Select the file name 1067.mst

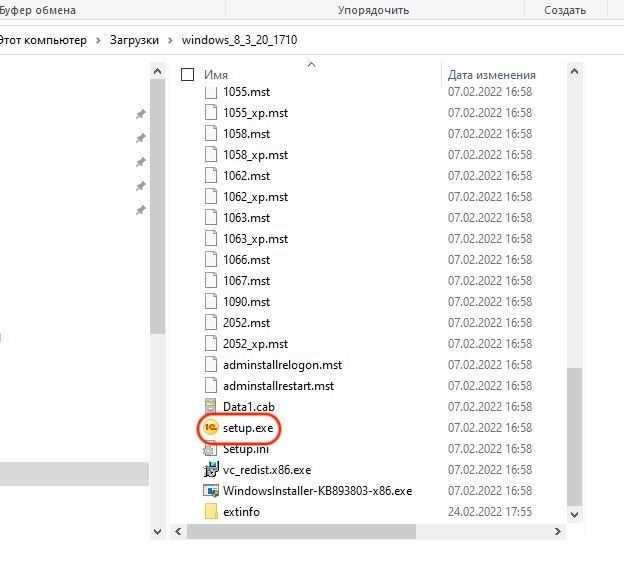pyautogui.click(x=246, y=281)
